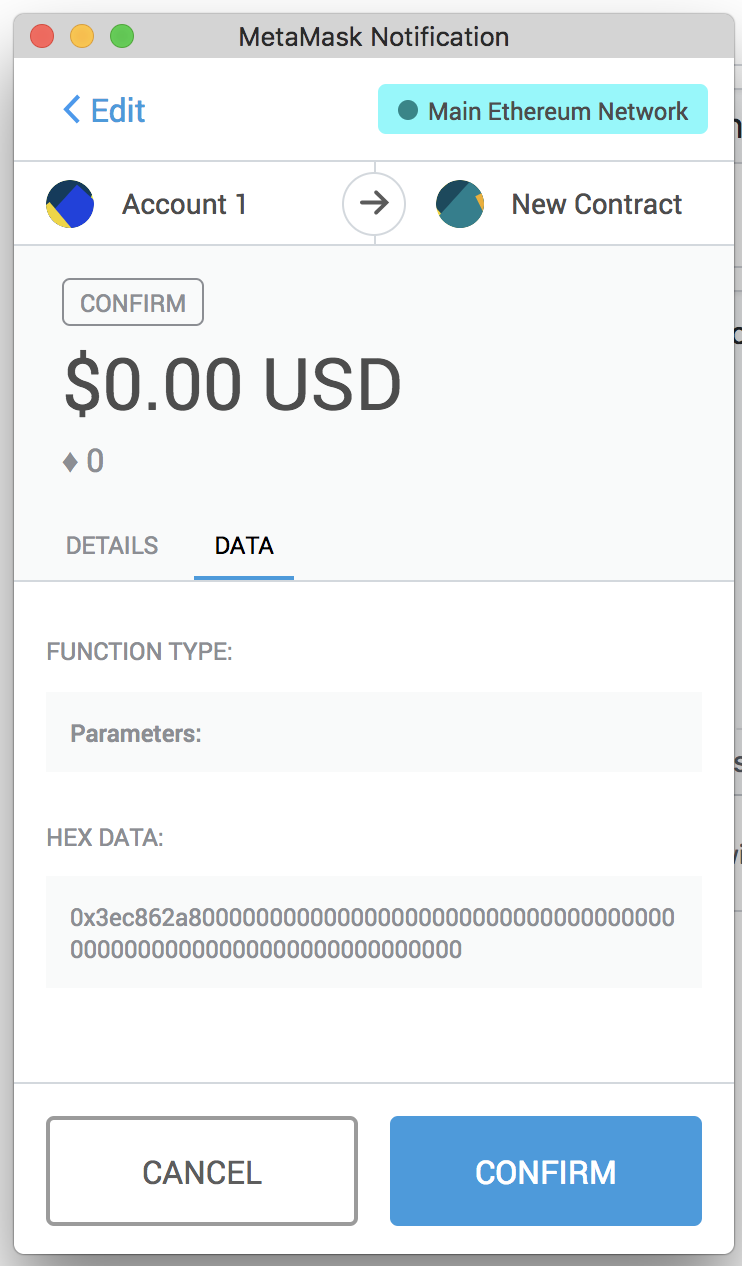The width and height of the screenshot is (742, 1266).
Task: Click the arrow circle between accounts
Action: 374,204
